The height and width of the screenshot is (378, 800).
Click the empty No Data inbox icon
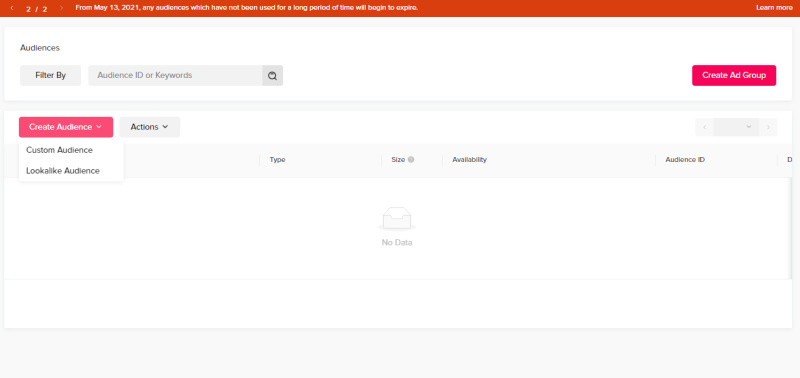click(397, 218)
